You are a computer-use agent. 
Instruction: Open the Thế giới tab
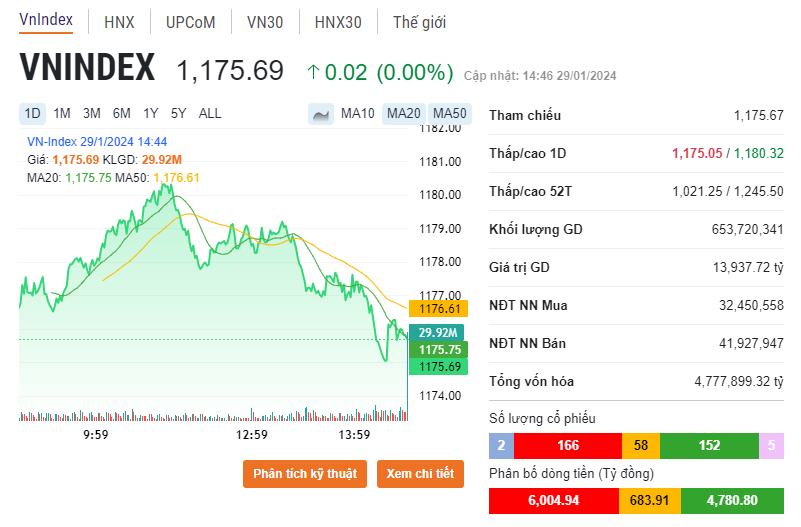point(419,21)
